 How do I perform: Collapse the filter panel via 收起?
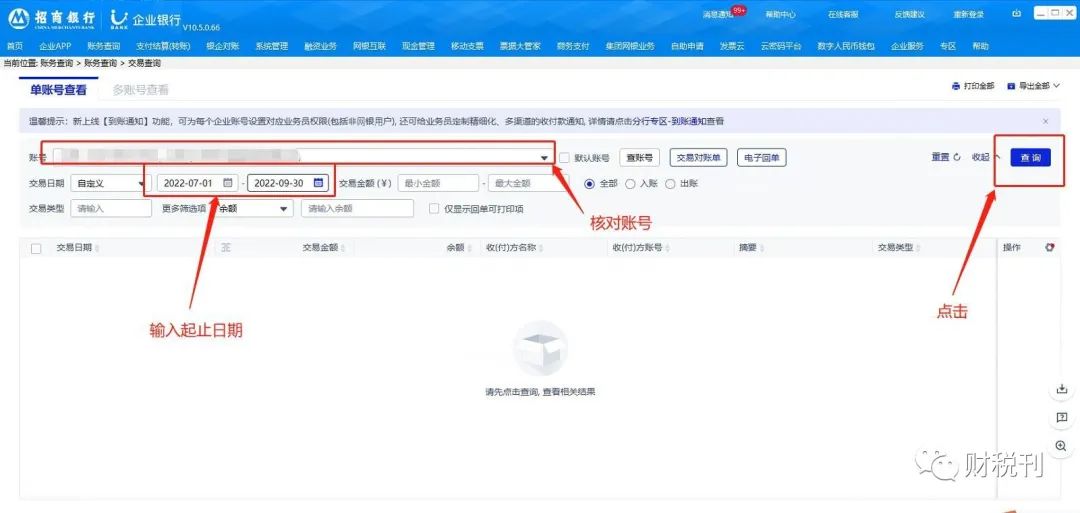(x=985, y=158)
